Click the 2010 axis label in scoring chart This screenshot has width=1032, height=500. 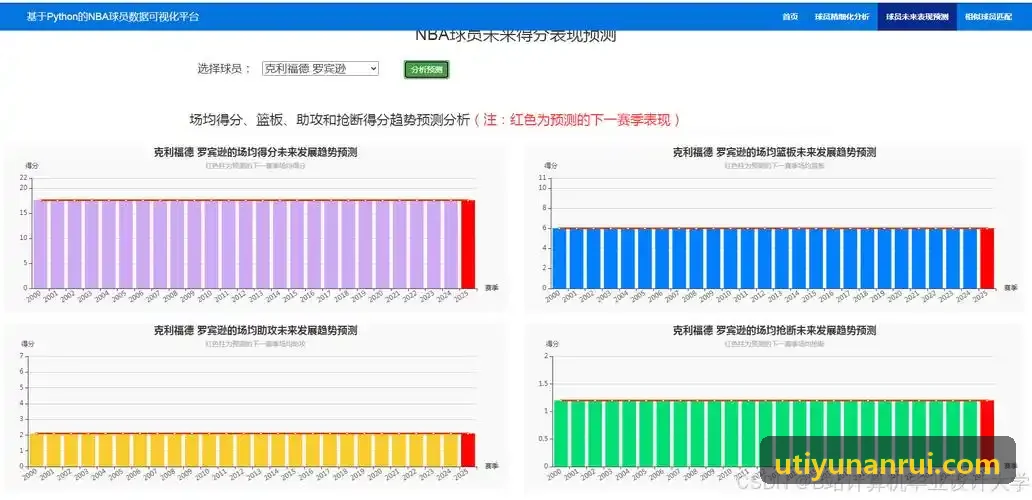click(204, 297)
